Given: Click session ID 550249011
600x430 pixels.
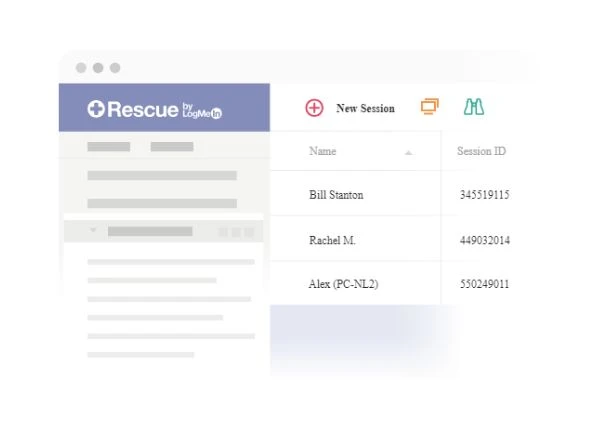Looking at the screenshot, I should pyautogui.click(x=483, y=284).
